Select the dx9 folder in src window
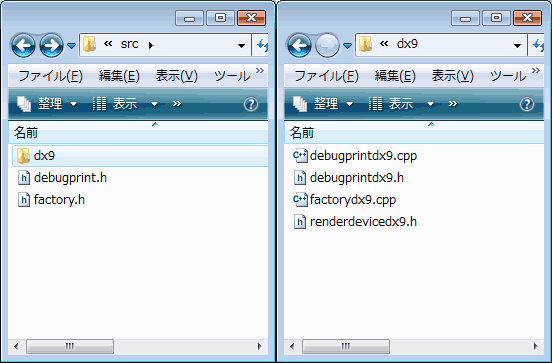 click(x=140, y=156)
